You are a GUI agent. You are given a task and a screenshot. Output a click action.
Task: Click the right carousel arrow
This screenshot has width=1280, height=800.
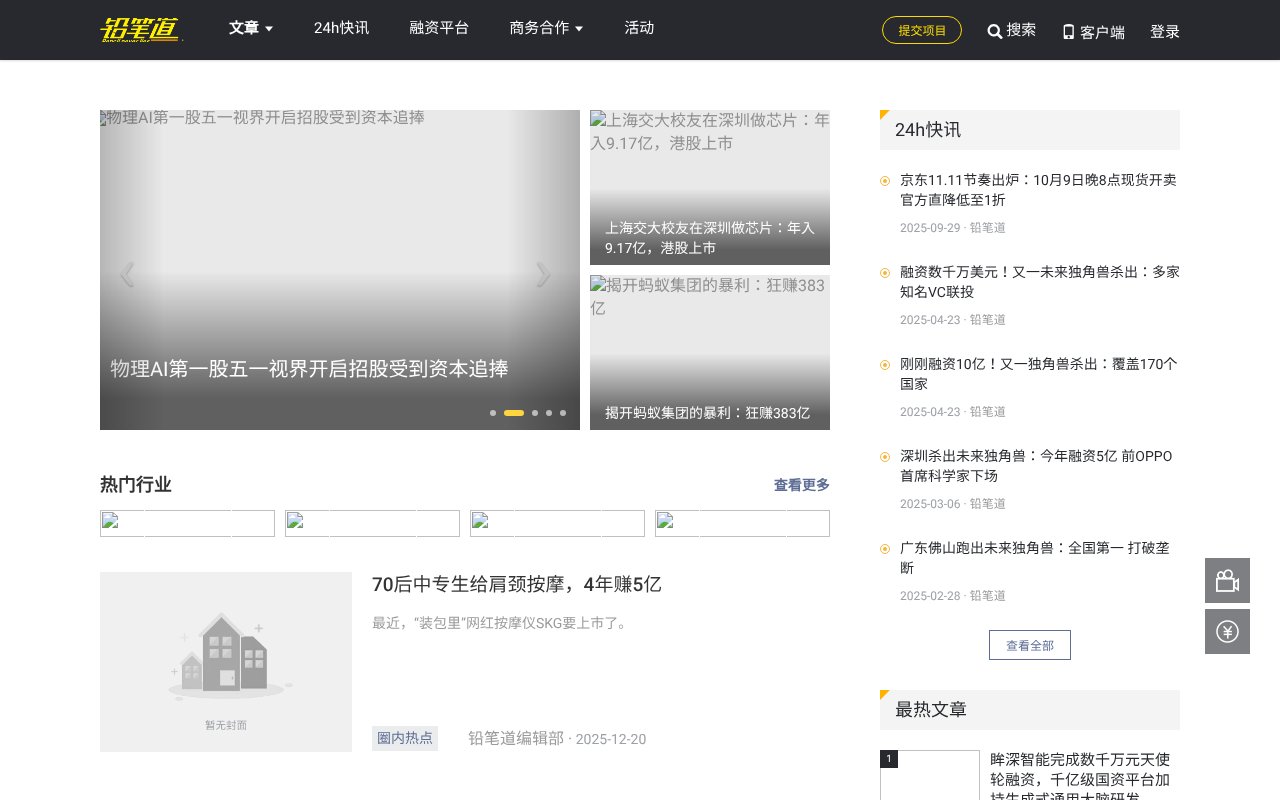click(543, 275)
